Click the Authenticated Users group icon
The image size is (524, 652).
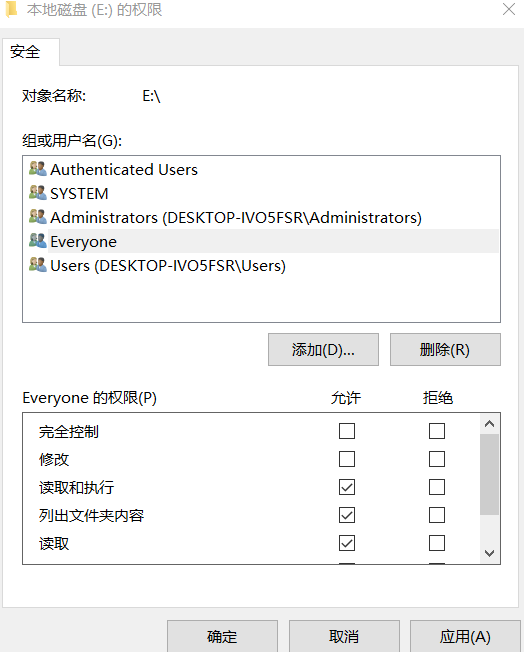coord(37,169)
